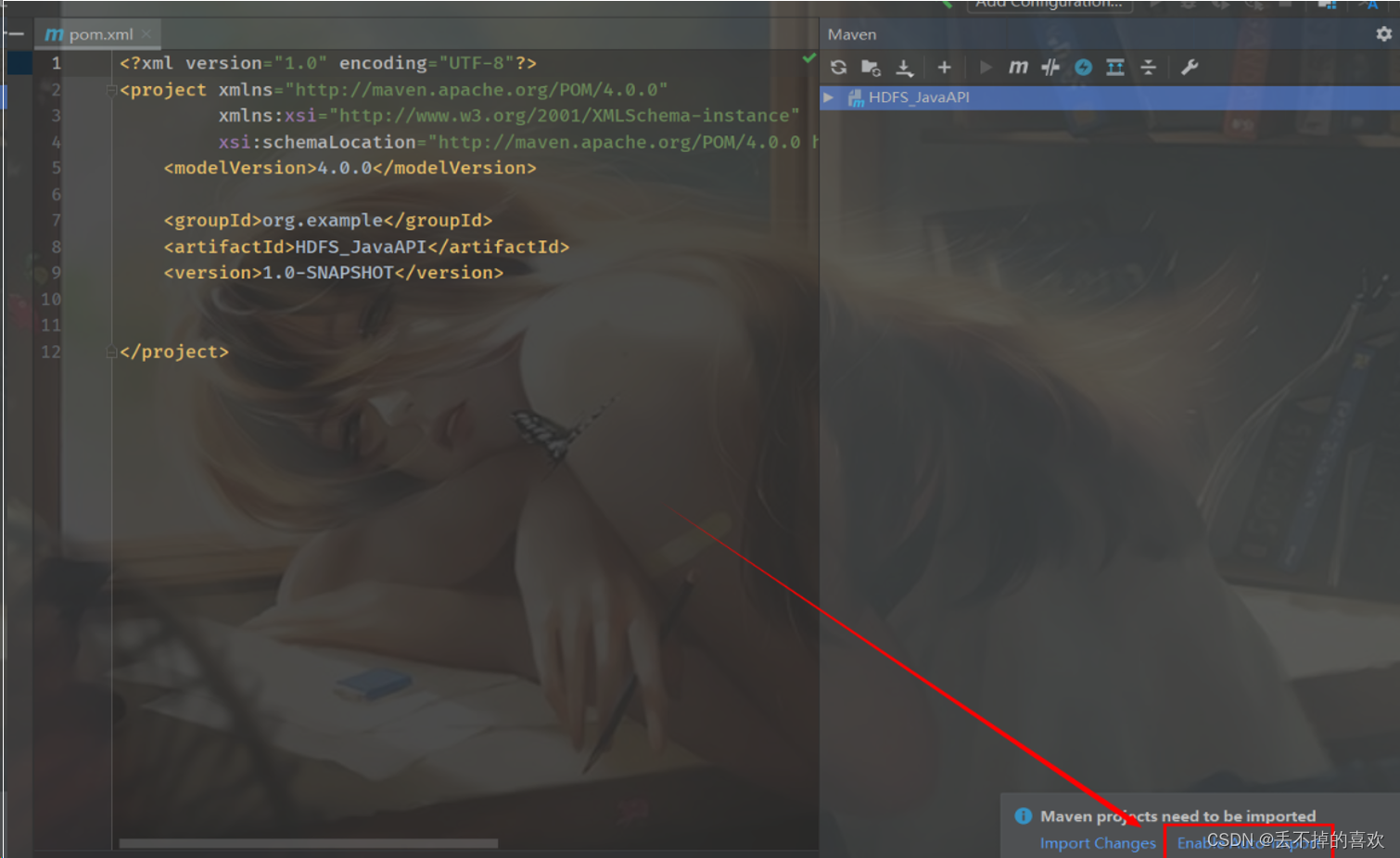This screenshot has height=858, width=1400.
Task: Place cursor on empty line 11
Action: [464, 326]
